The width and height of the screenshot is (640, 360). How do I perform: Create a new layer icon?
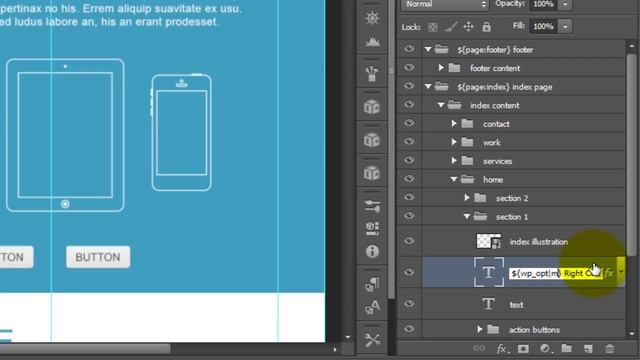pos(588,349)
